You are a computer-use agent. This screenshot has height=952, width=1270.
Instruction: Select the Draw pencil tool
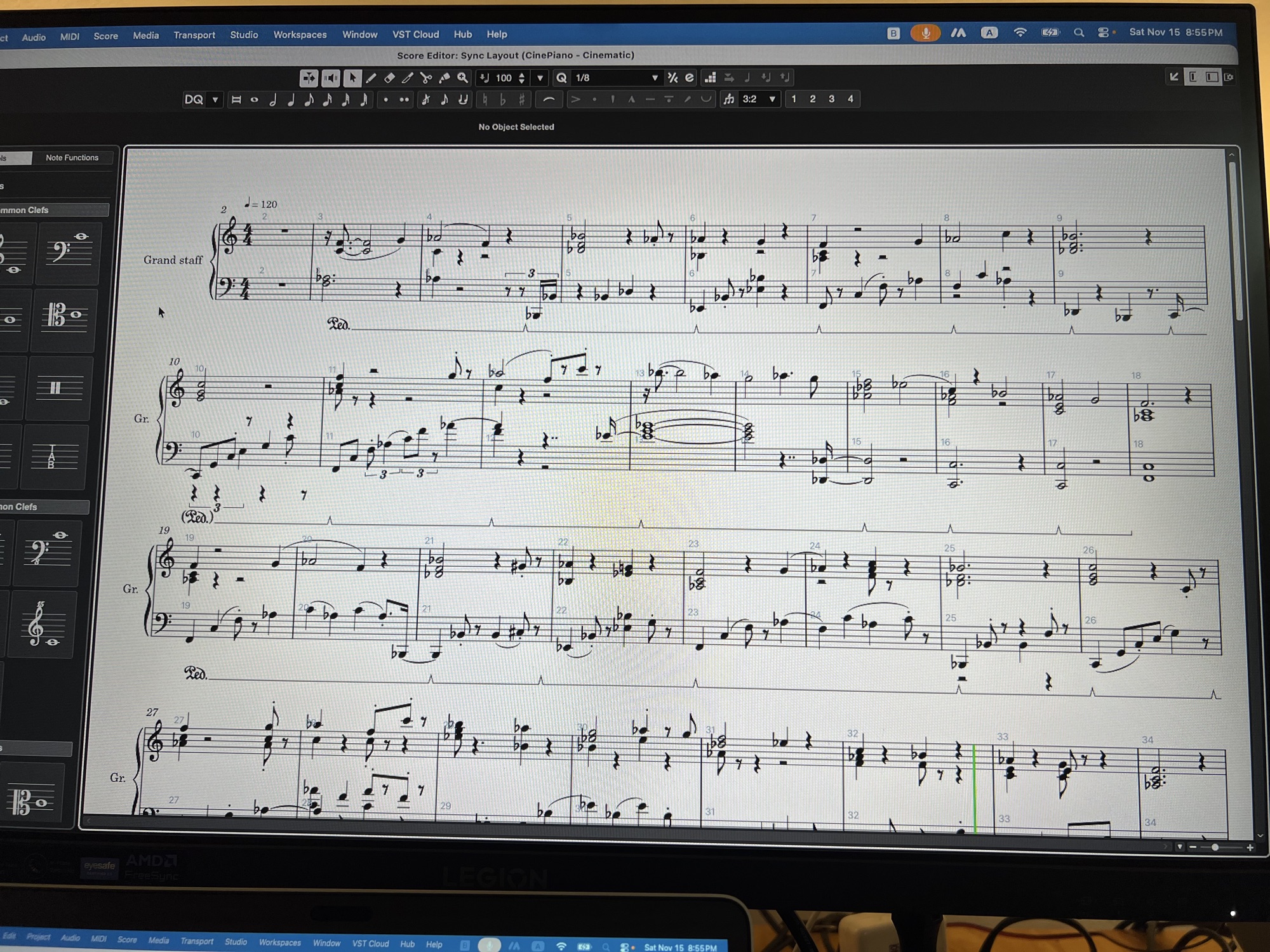click(x=371, y=78)
